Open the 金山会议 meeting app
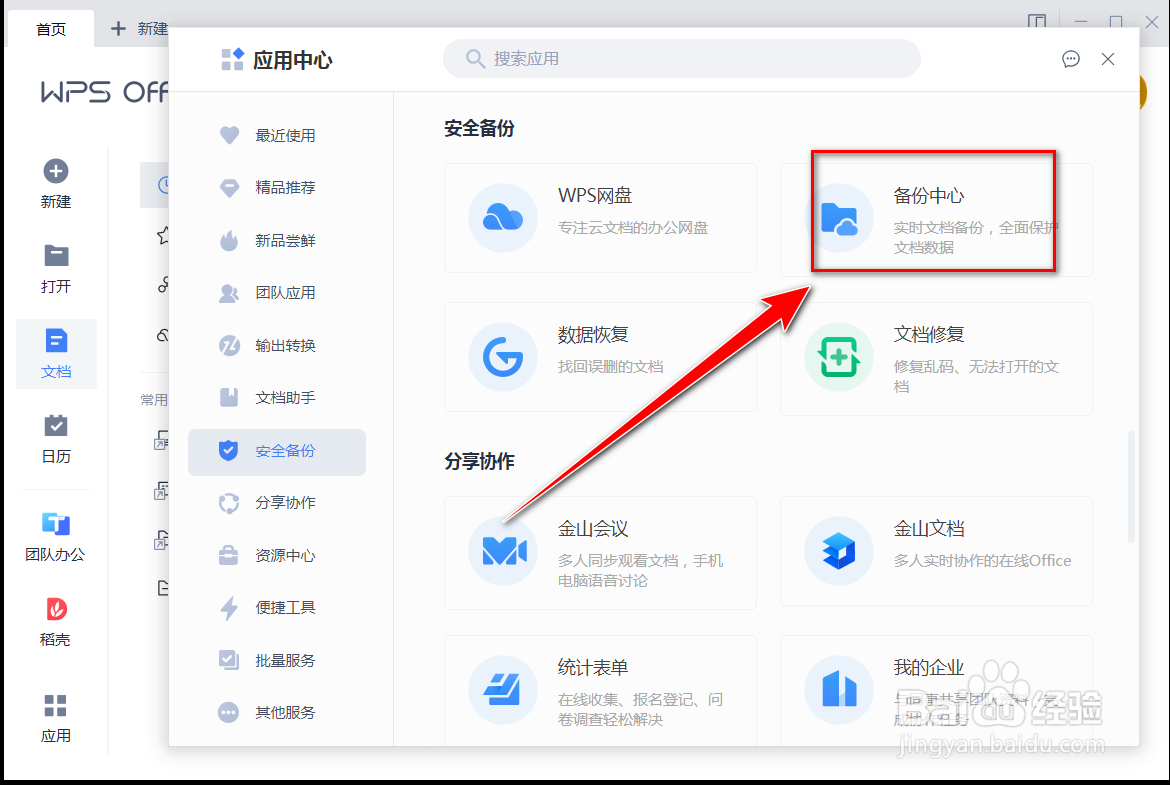Image resolution: width=1170 pixels, height=785 pixels. pos(600,553)
